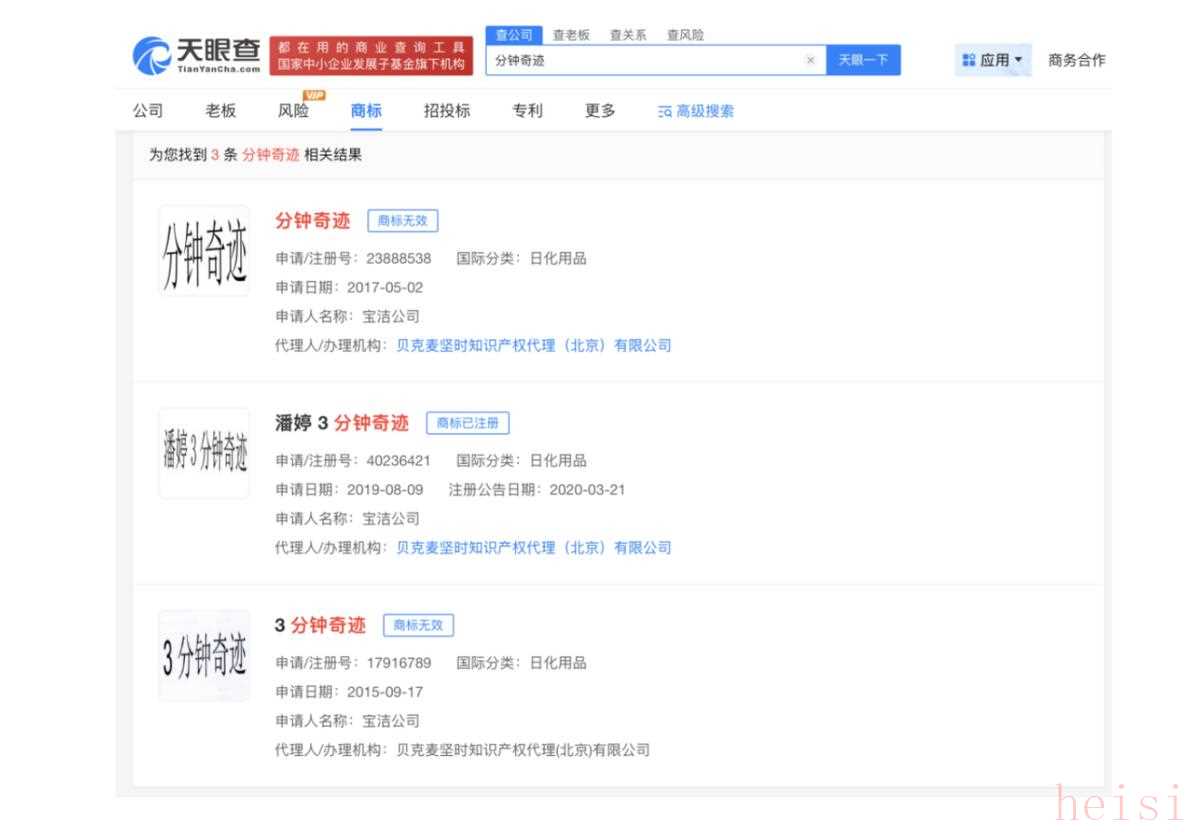Screen dimensions: 1200x833
Task: Switch to the 招投标 results tab
Action: pos(447,111)
